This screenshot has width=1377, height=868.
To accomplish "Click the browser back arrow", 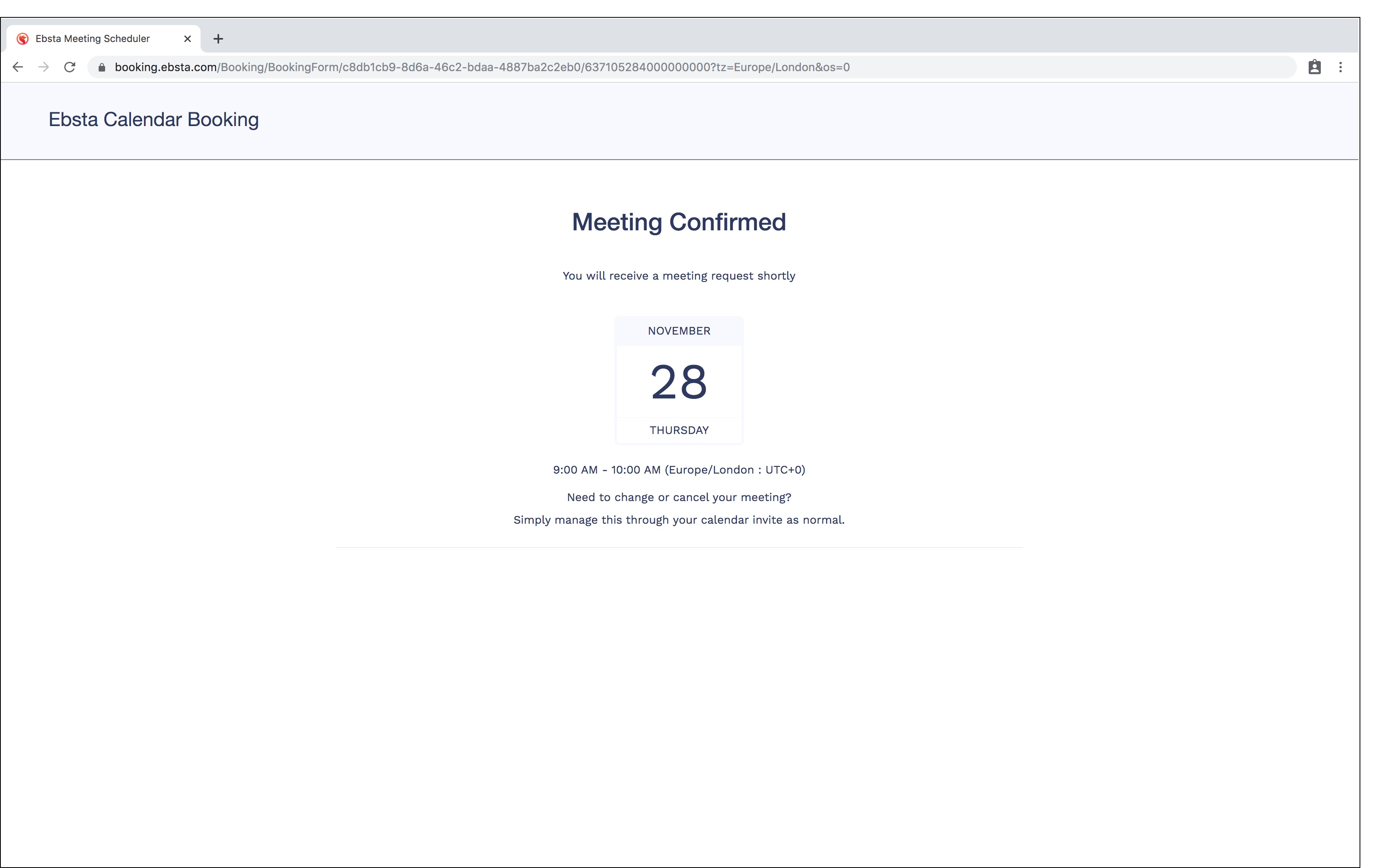I will (18, 67).
